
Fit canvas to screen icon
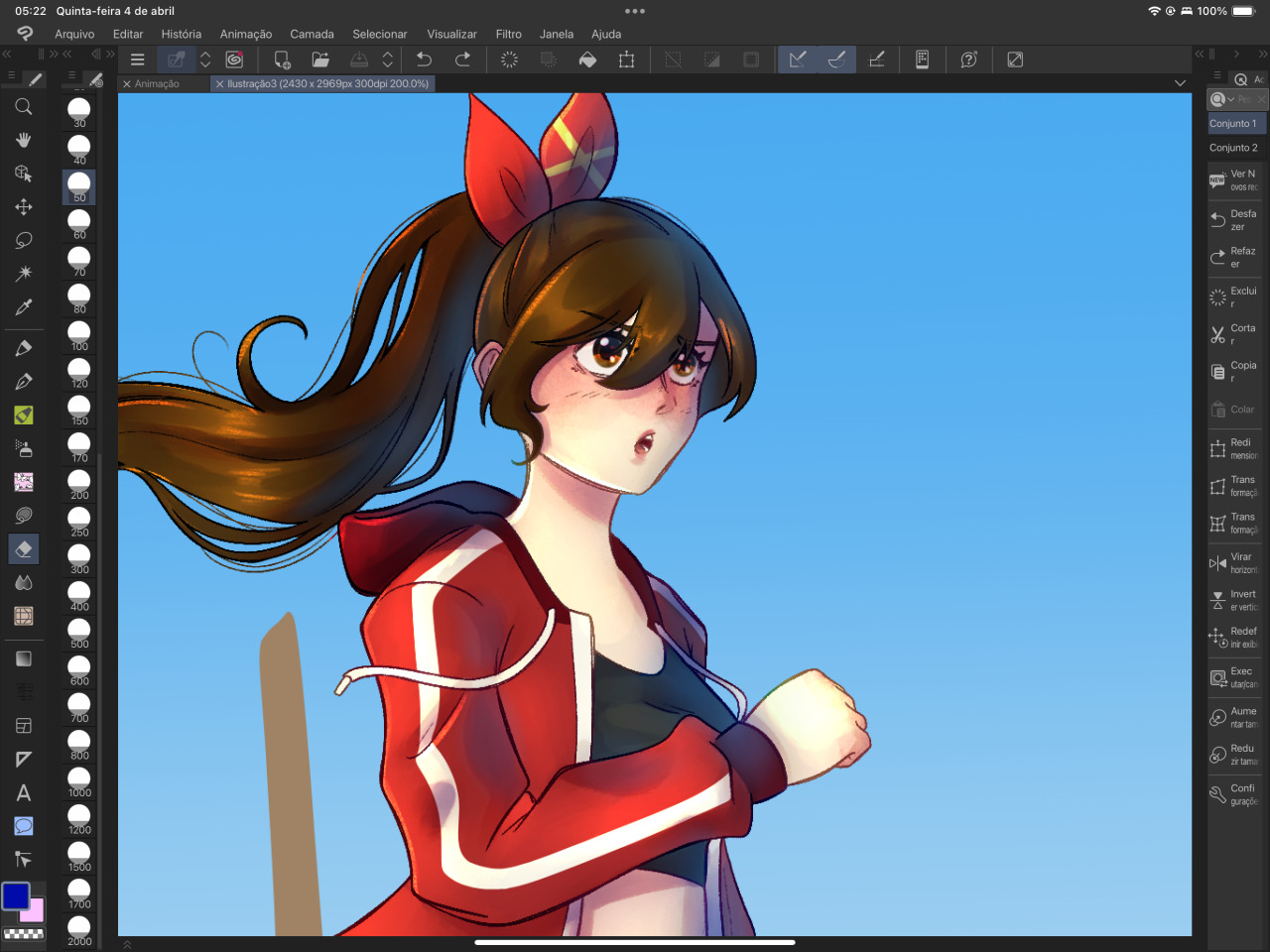(x=1015, y=59)
